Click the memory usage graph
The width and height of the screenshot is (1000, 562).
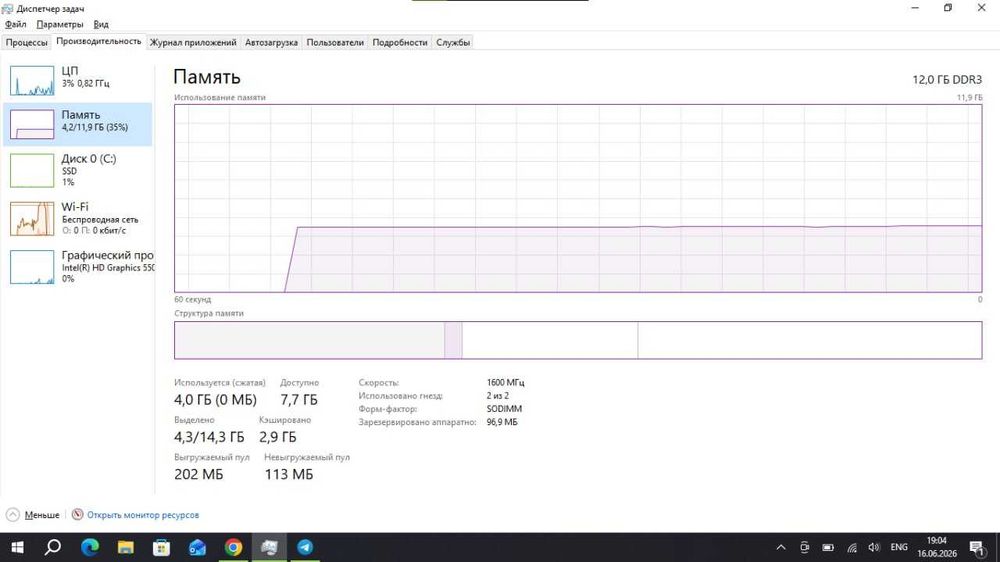click(578, 198)
